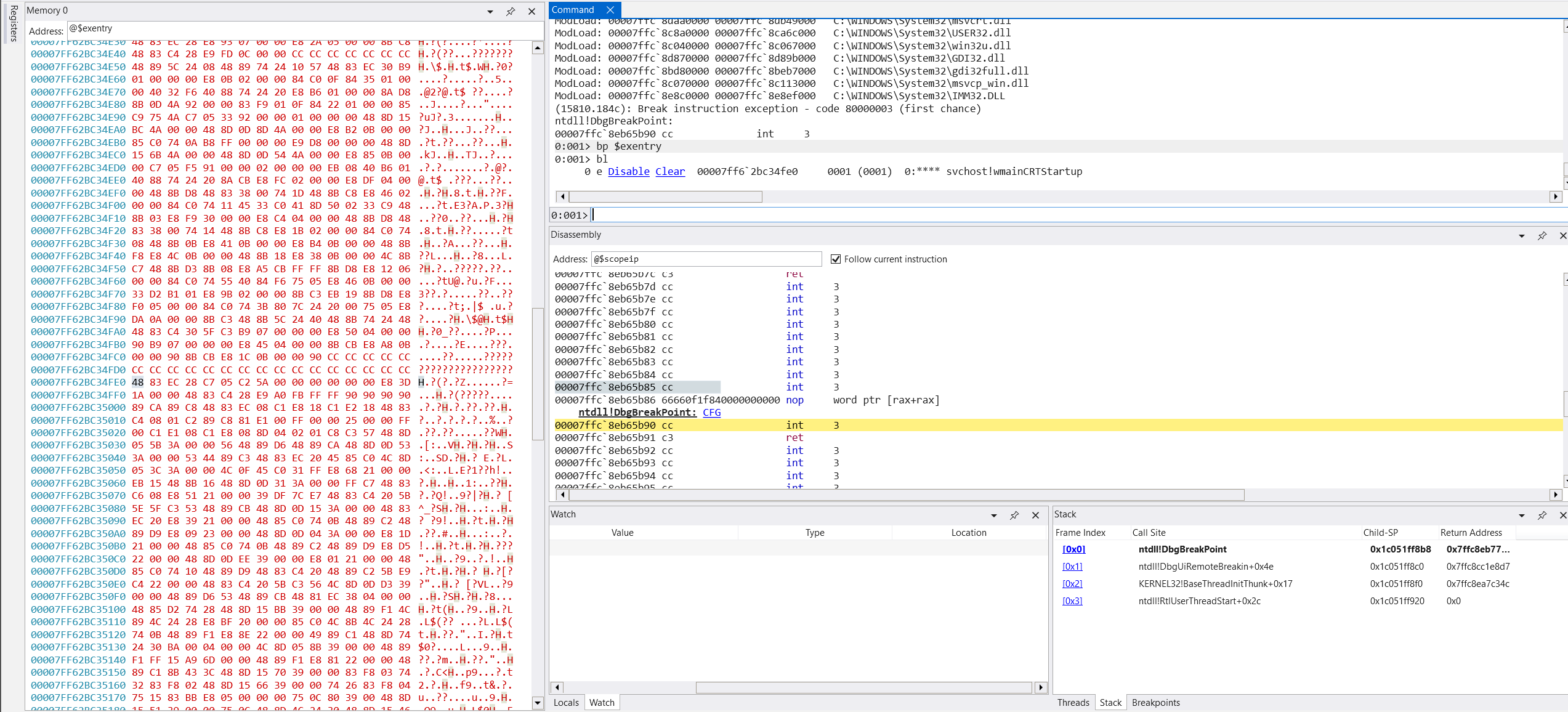Open stack frame [0x1] link
Screen dimensions: 1568x712
[1072, 567]
